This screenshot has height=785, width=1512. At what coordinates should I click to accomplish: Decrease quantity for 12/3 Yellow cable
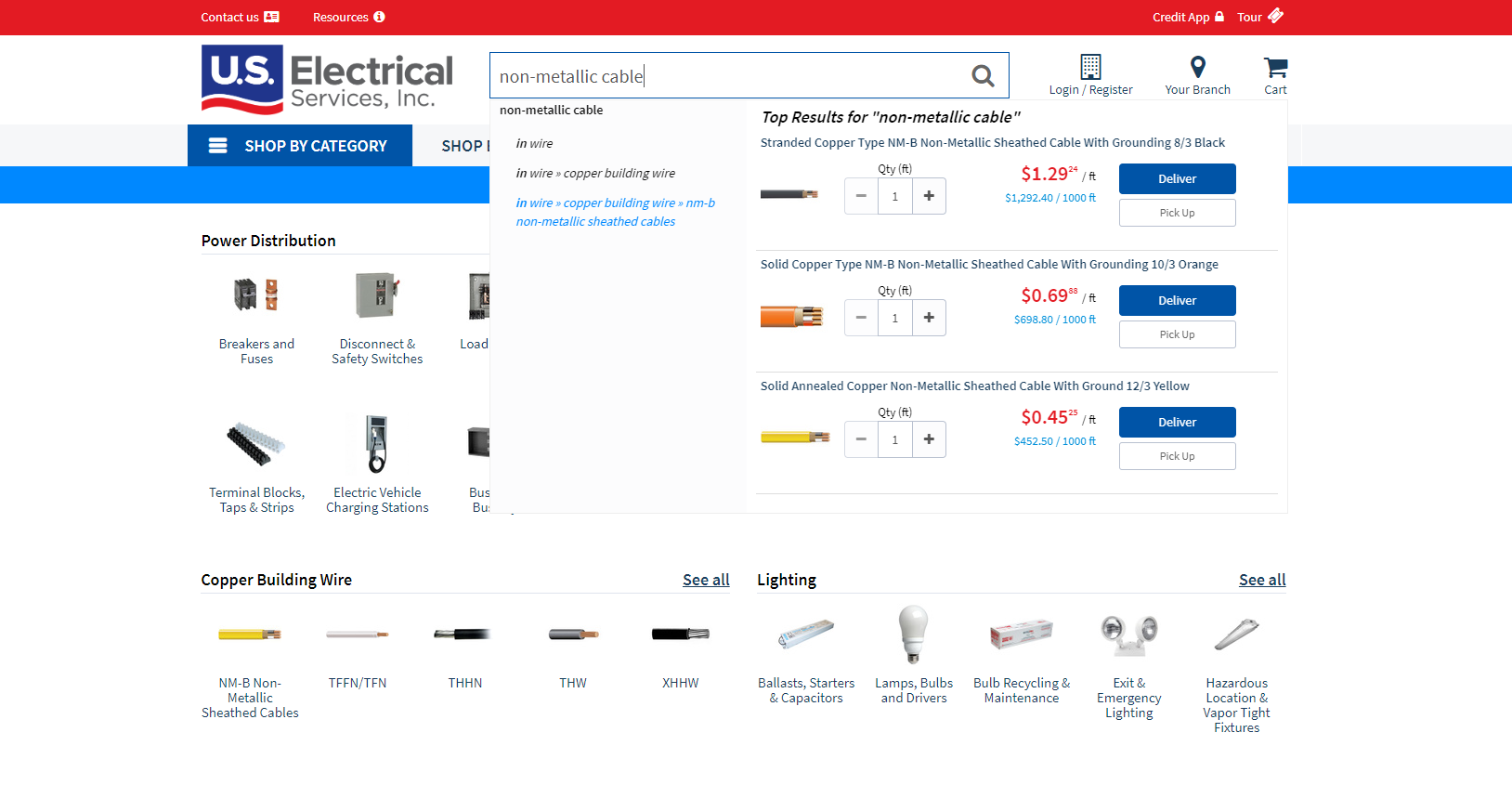[x=861, y=439]
